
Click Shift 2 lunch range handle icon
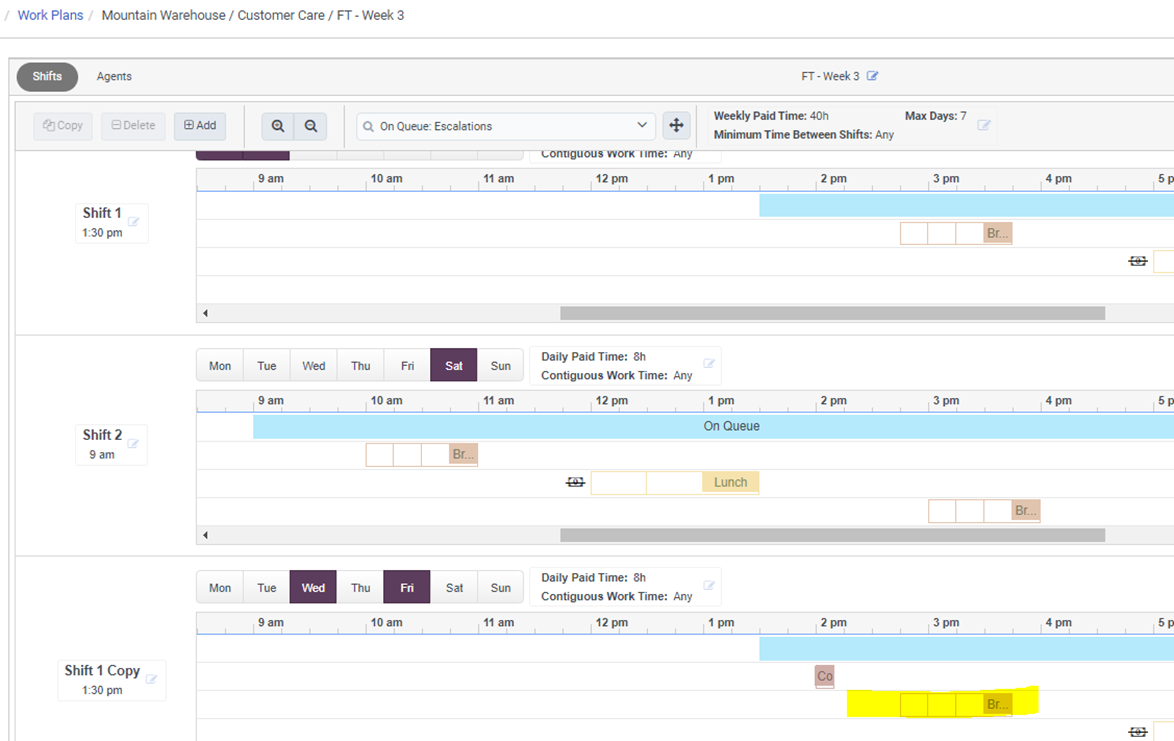tap(575, 482)
